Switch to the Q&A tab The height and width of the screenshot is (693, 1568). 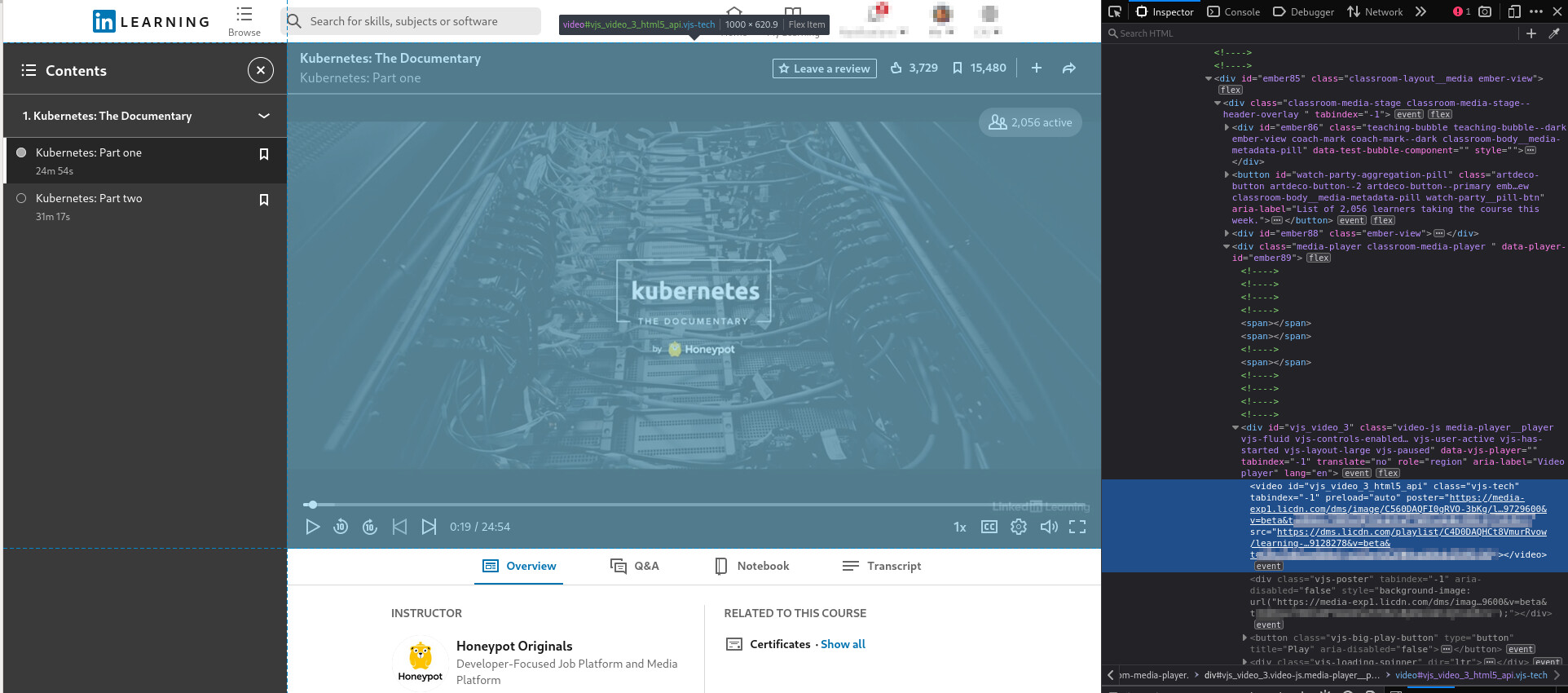(635, 566)
